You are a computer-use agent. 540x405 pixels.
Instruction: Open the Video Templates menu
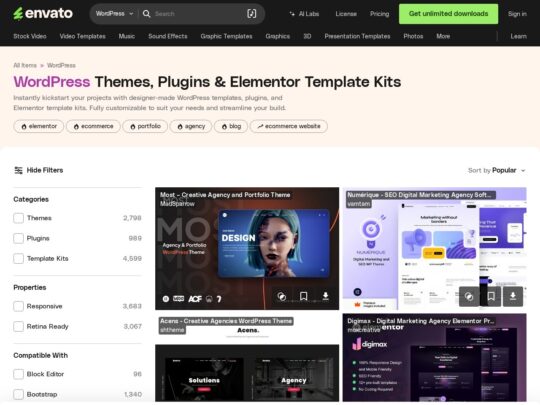pos(82,36)
